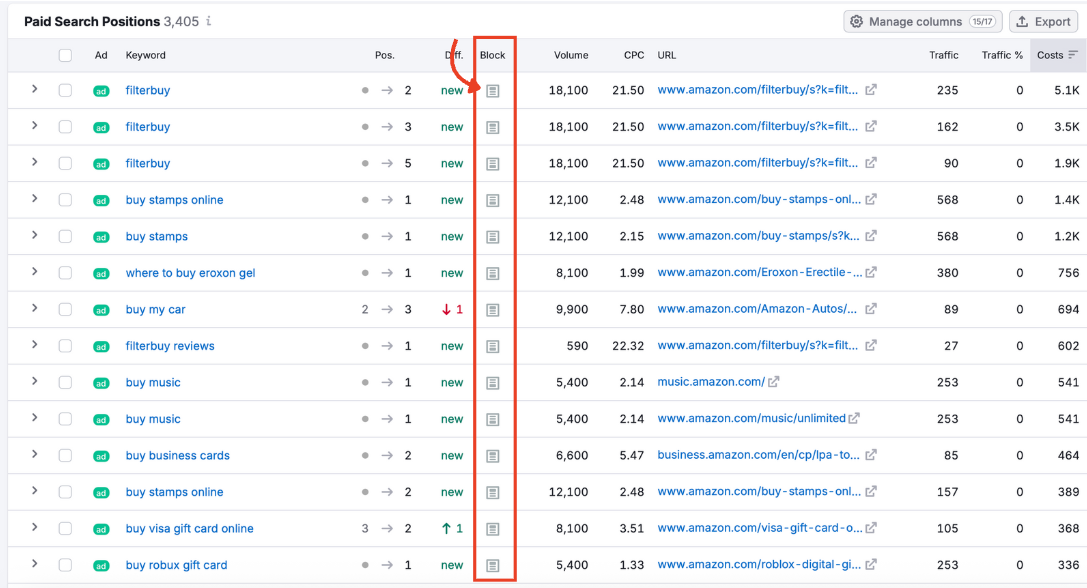This screenshot has width=1087, height=588.
Task: Click the info icon beside the 3,405 count
Action: point(206,21)
